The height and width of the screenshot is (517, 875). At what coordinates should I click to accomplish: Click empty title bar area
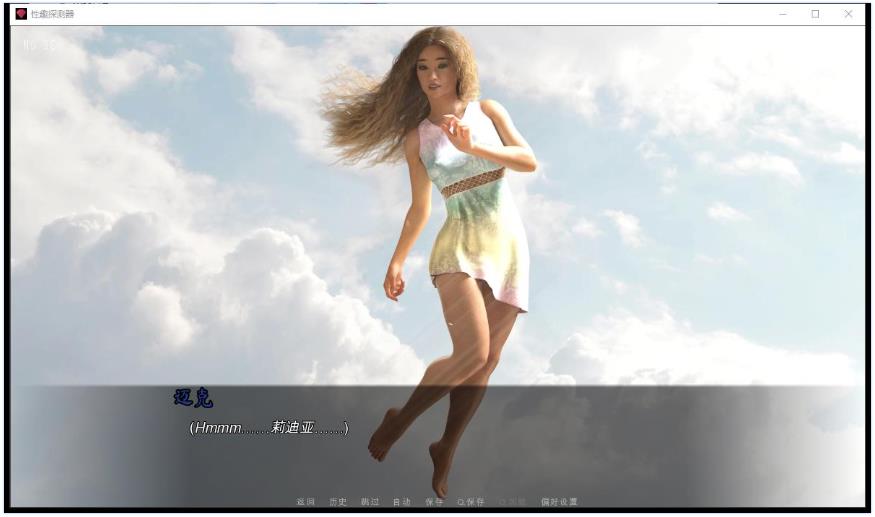point(400,14)
